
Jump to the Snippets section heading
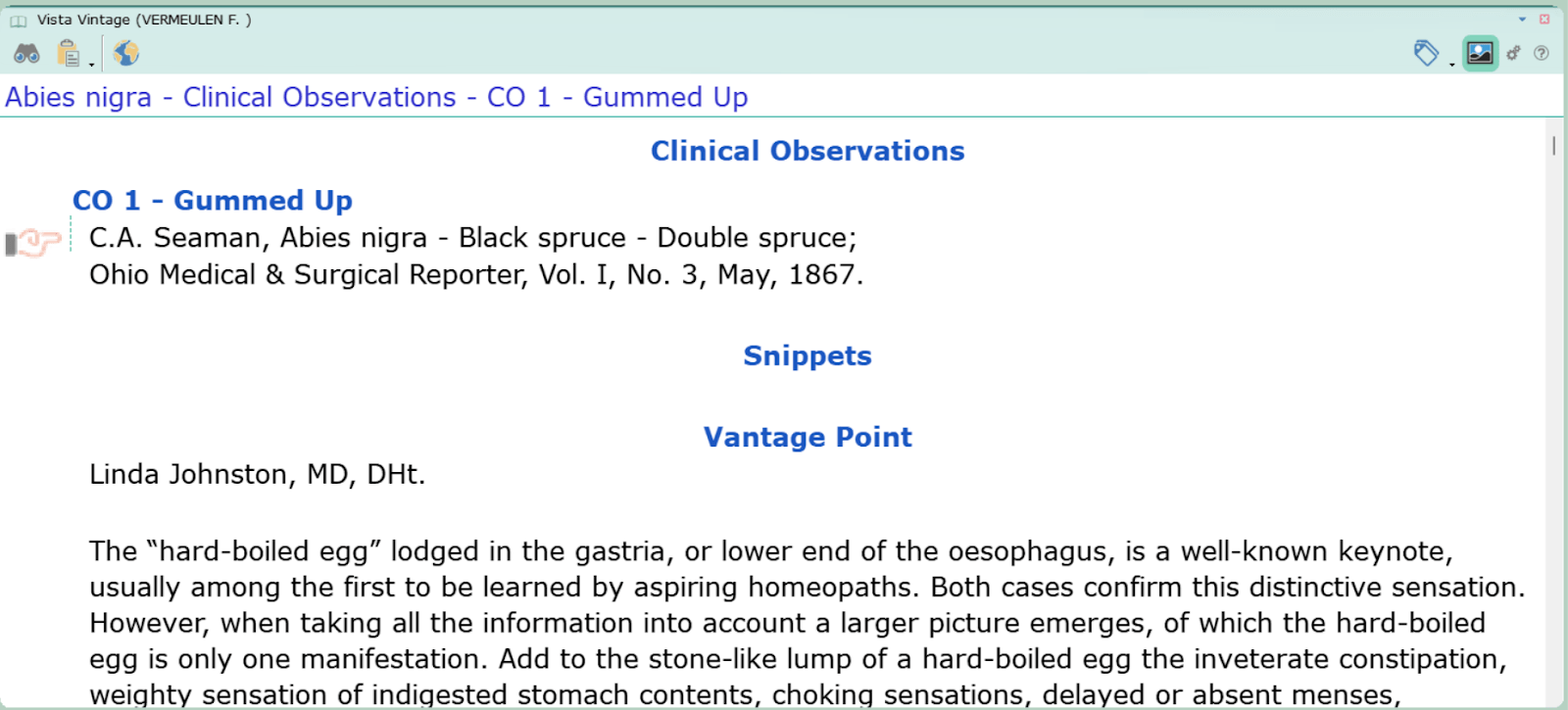pyautogui.click(x=808, y=355)
